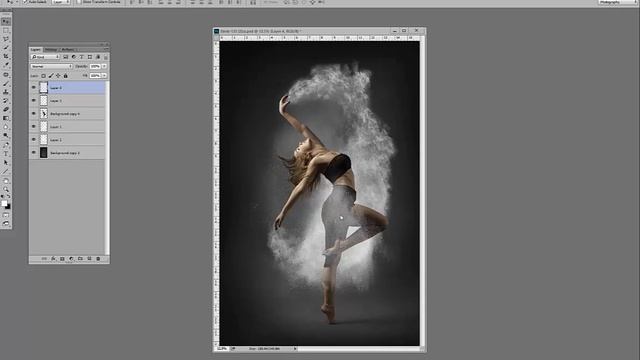Viewport: 640px width, 360px height.
Task: Select the Clone Stamp tool
Action: click(x=6, y=92)
